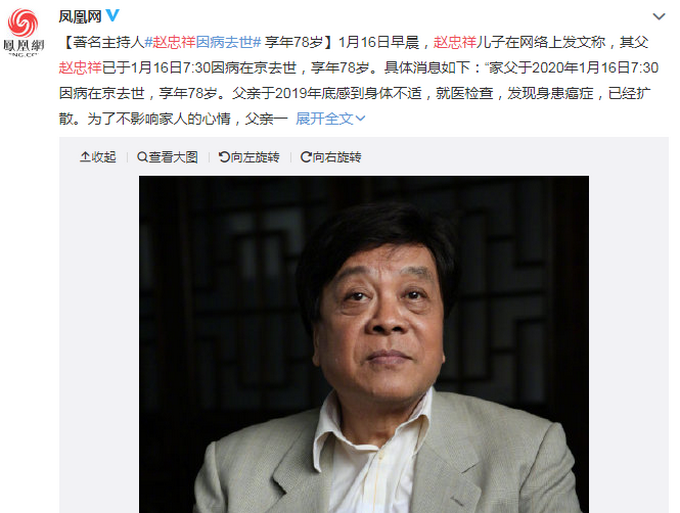This screenshot has width=680, height=513.
Task: Open 查看大图 to view large image
Action: click(x=167, y=157)
